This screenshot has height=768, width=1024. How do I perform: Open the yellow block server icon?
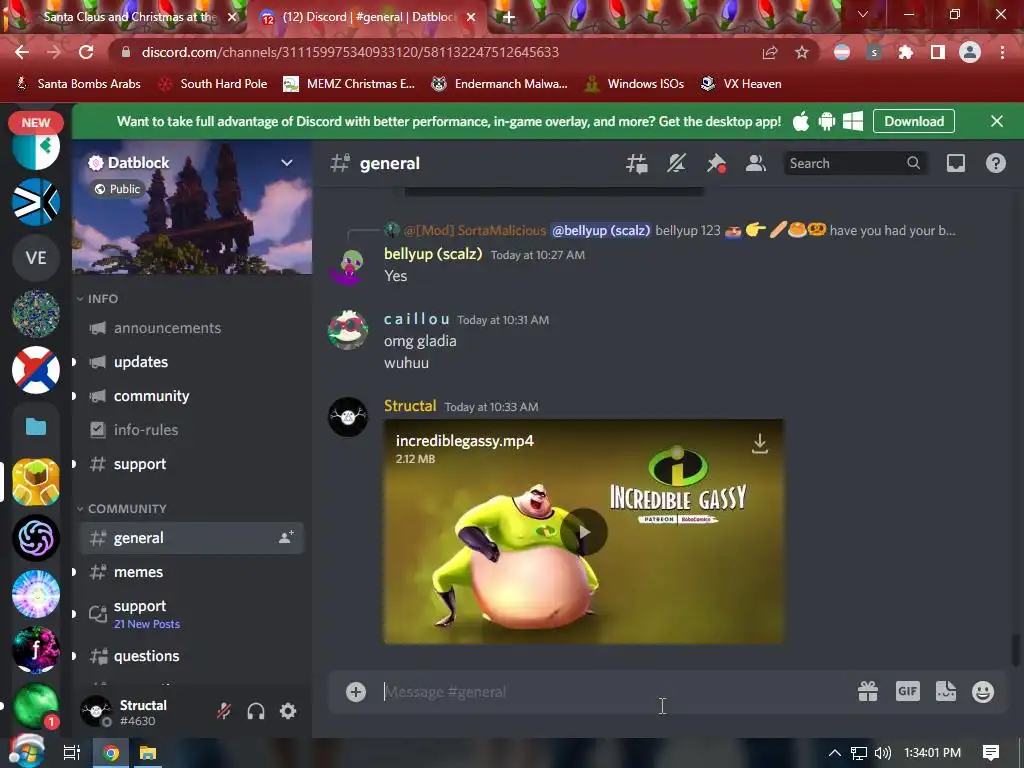click(36, 482)
